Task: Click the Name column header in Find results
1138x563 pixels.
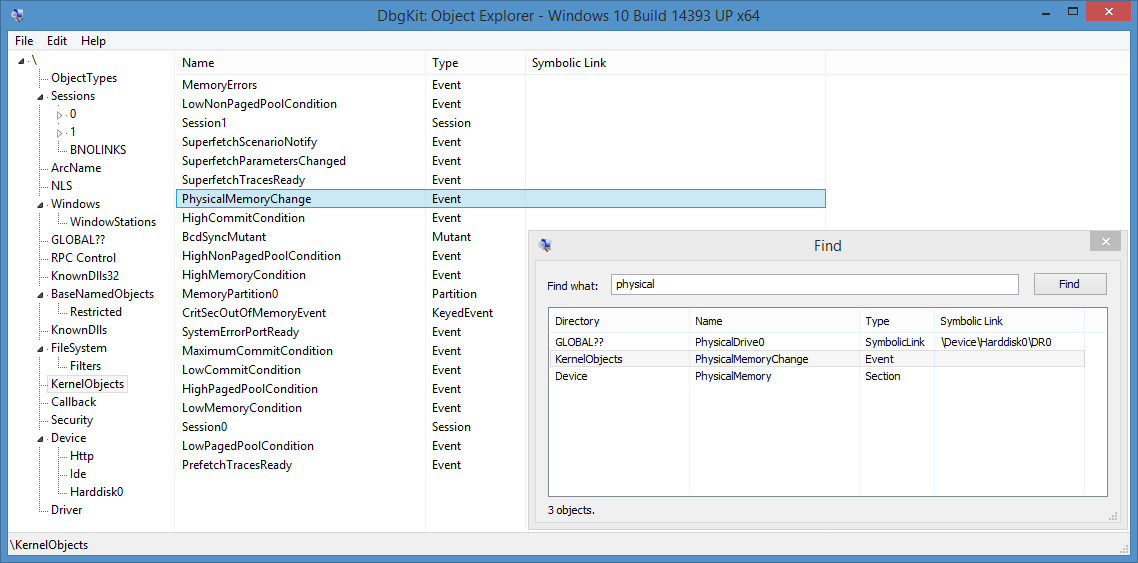Action: 774,321
